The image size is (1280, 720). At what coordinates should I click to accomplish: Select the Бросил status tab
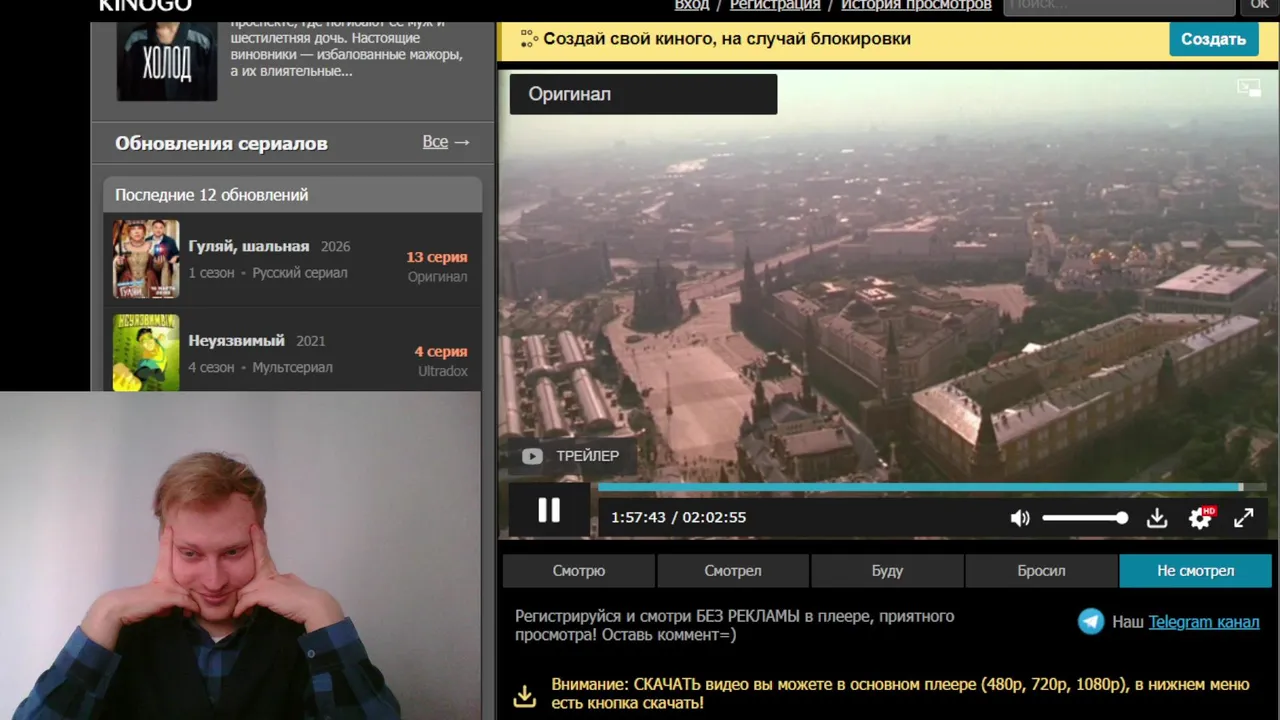(1041, 571)
